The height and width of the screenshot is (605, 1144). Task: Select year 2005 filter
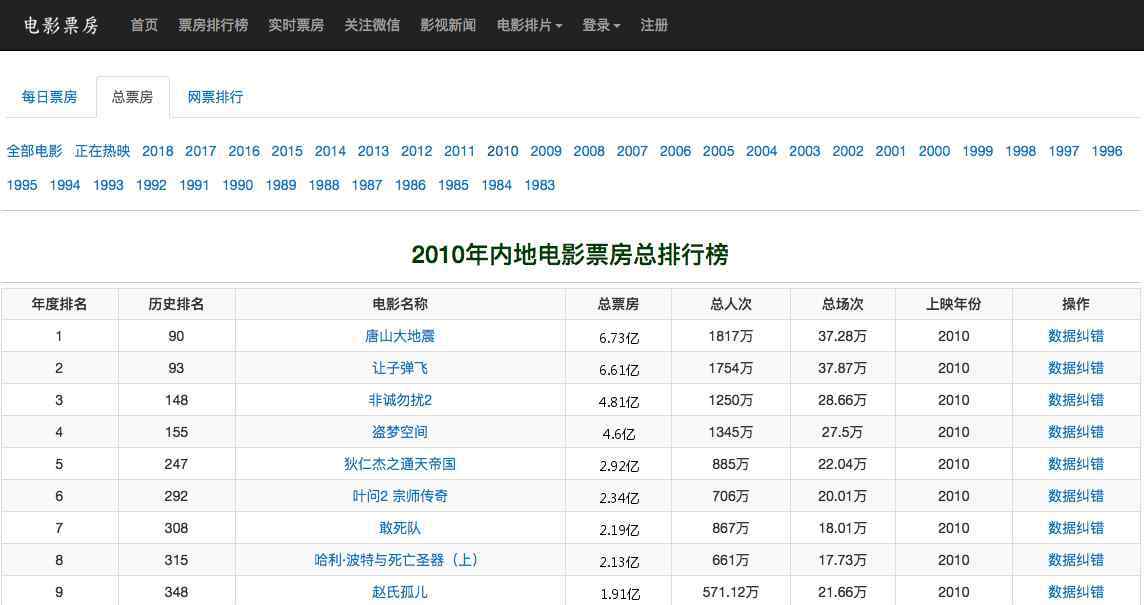click(x=719, y=151)
